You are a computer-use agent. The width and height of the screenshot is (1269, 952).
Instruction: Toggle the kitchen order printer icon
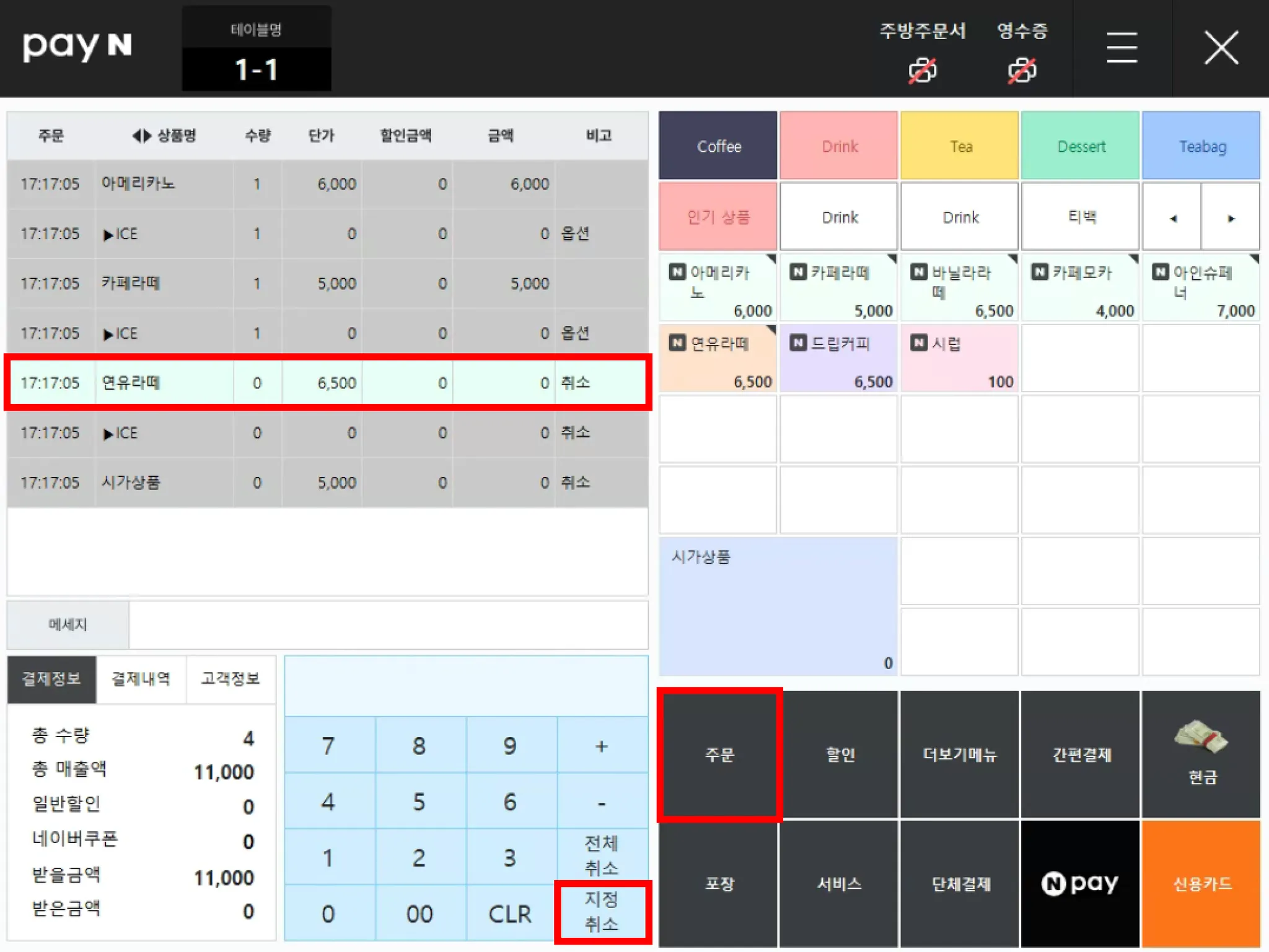[x=922, y=70]
